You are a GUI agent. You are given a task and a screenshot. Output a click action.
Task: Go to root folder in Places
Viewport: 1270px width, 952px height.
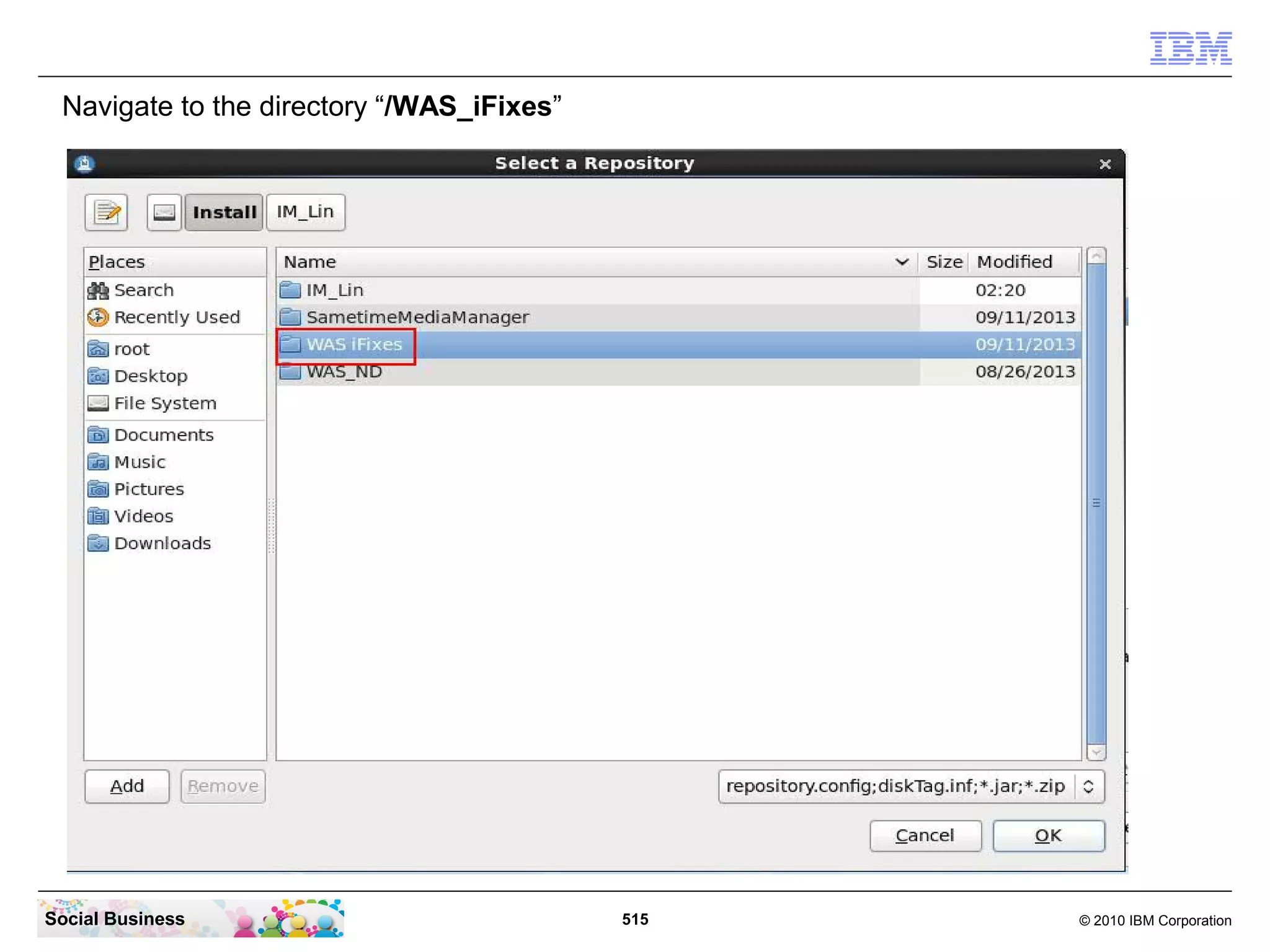(175, 349)
